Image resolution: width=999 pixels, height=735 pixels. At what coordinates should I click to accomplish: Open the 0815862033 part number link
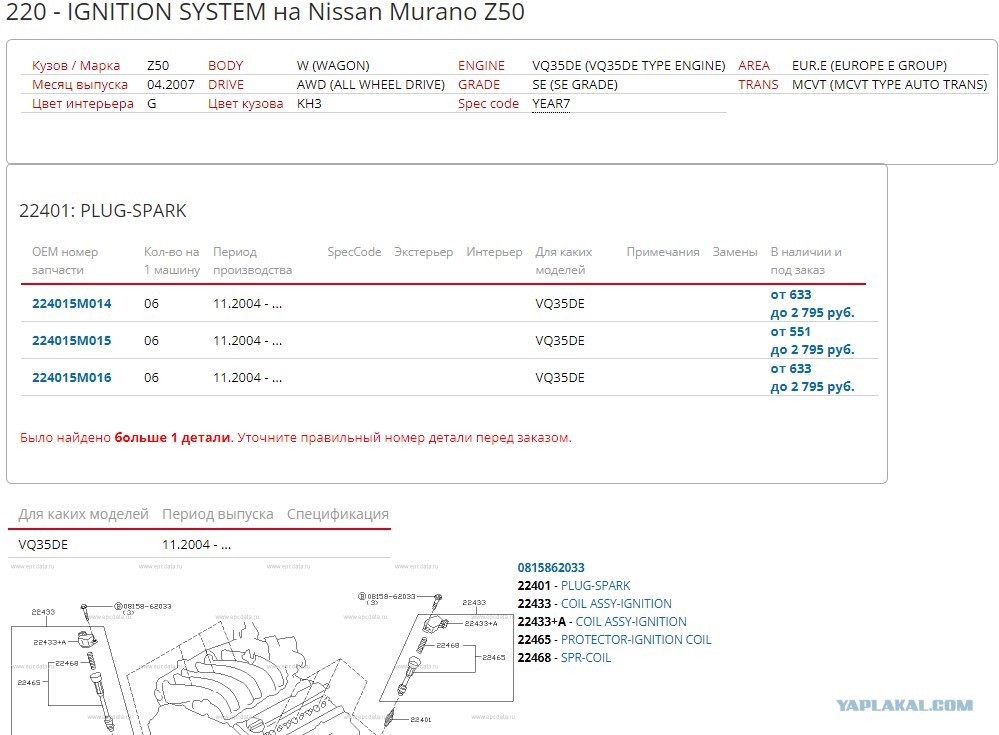[x=550, y=567]
